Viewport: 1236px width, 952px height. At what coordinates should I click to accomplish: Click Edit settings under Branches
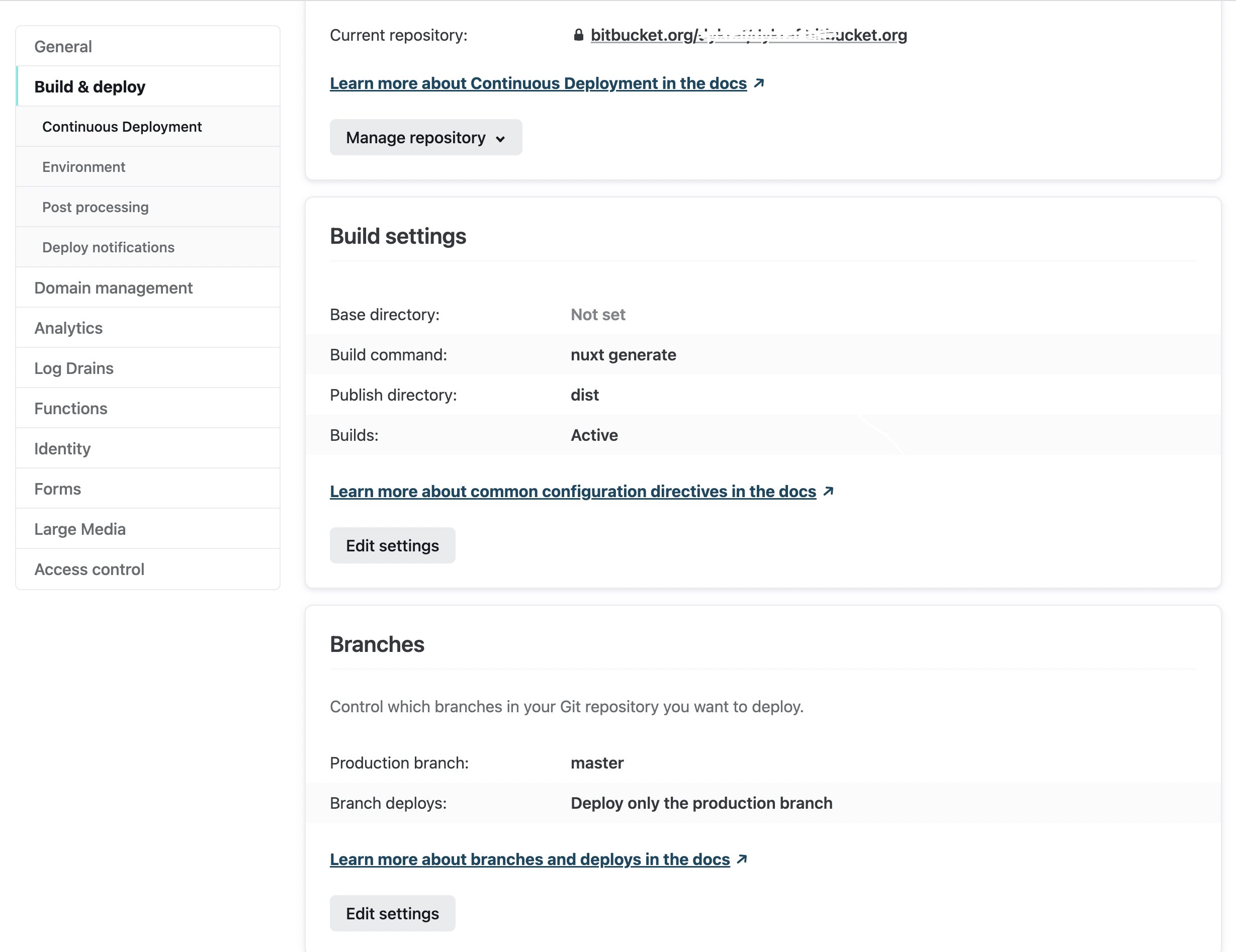[x=392, y=913]
